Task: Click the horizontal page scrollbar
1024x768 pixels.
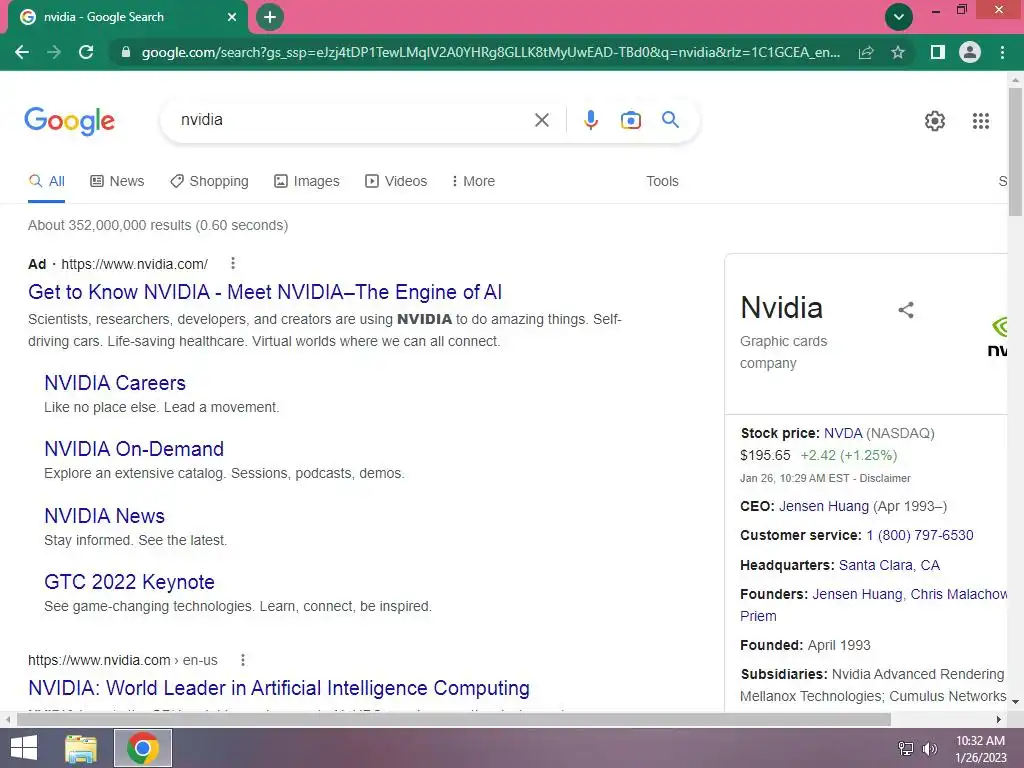Action: tap(454, 720)
